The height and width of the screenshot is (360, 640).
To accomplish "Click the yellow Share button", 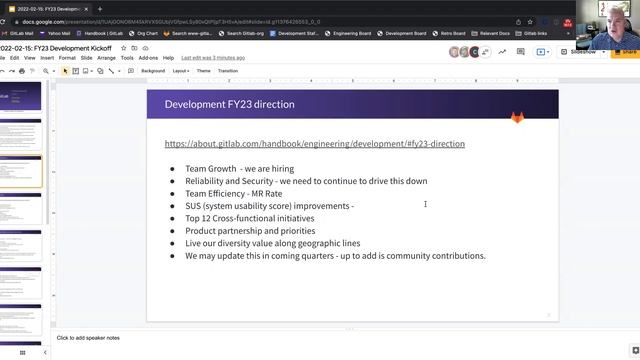I will (625, 52).
